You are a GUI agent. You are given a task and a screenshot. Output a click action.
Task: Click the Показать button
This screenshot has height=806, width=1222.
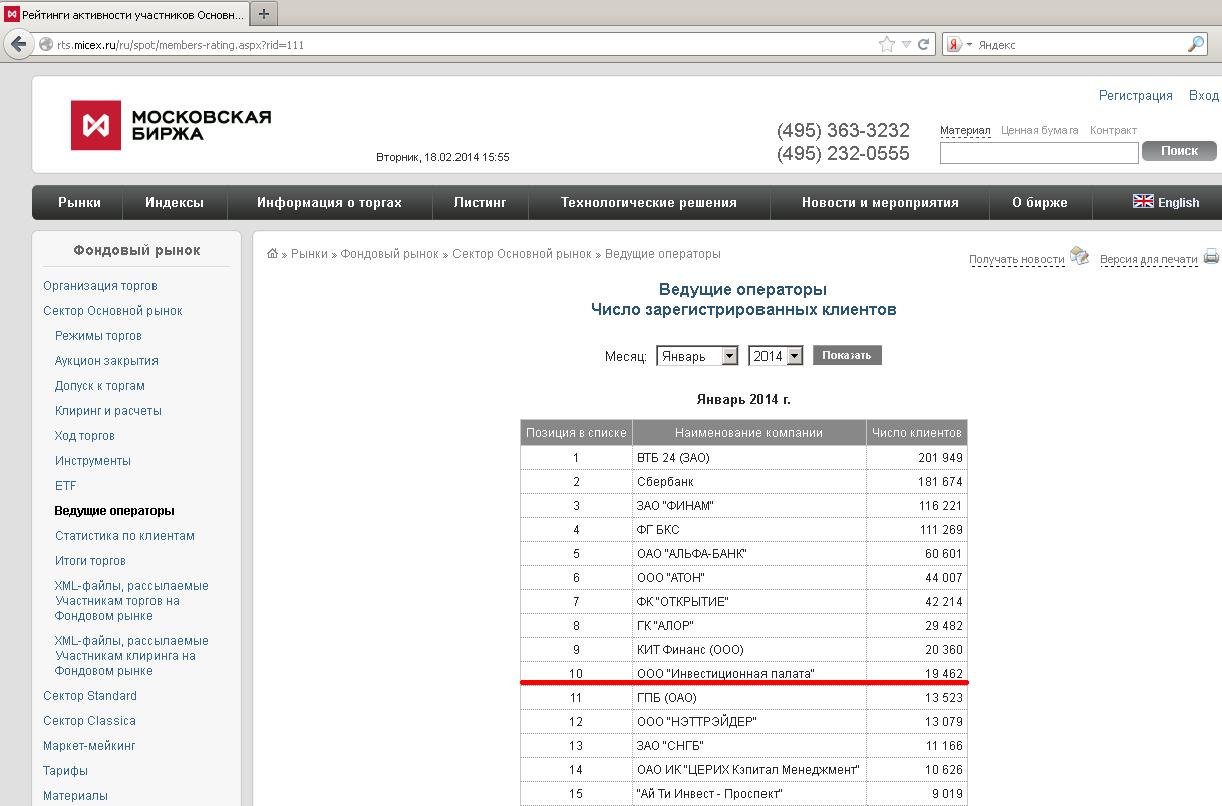[x=847, y=355]
